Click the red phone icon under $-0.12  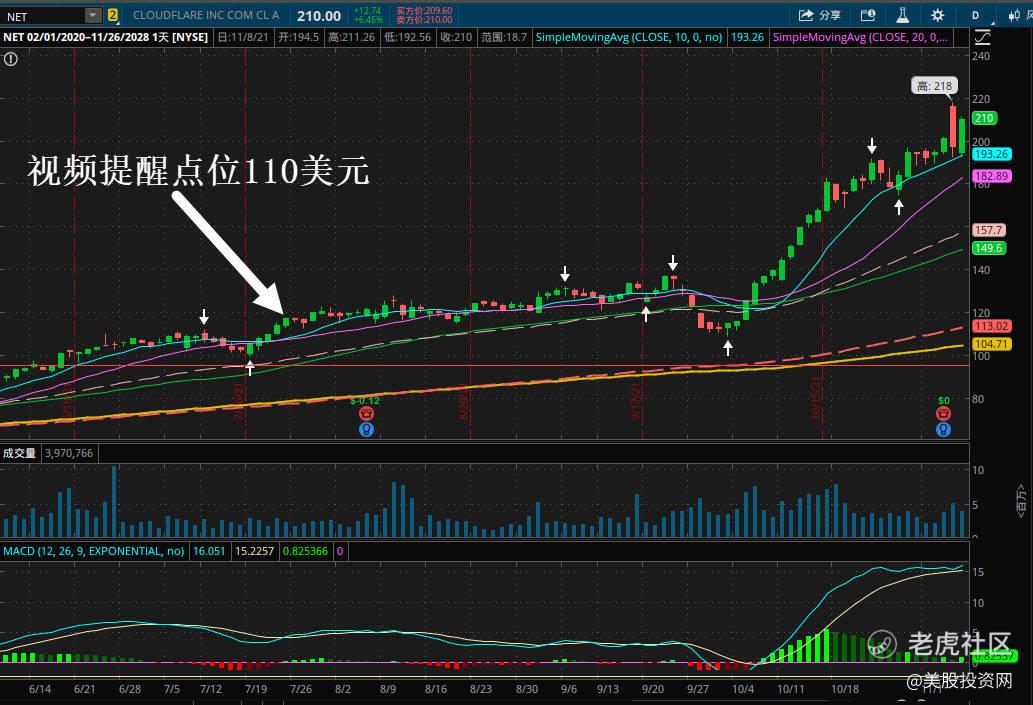pos(367,413)
